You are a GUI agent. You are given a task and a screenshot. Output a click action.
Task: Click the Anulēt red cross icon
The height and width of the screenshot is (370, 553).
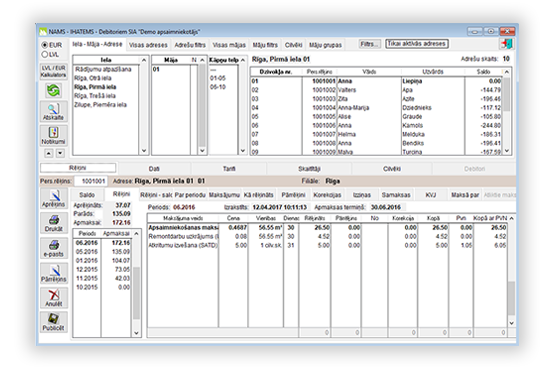click(x=54, y=298)
